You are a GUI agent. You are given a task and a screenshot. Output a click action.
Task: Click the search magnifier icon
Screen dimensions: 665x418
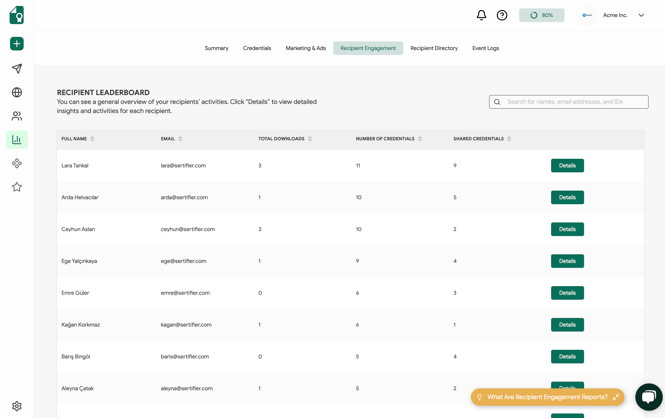(497, 102)
